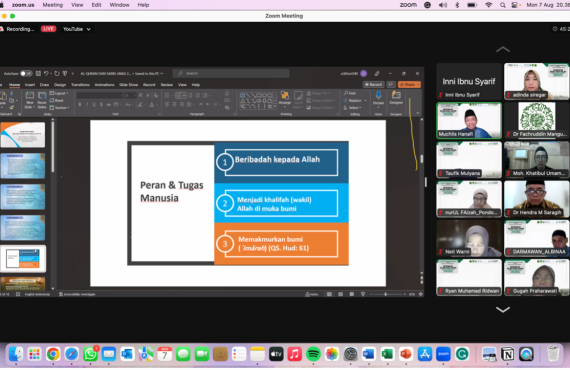The height and width of the screenshot is (370, 570).
Task: Open the Slide Show ribbon tab
Action: 129,85
